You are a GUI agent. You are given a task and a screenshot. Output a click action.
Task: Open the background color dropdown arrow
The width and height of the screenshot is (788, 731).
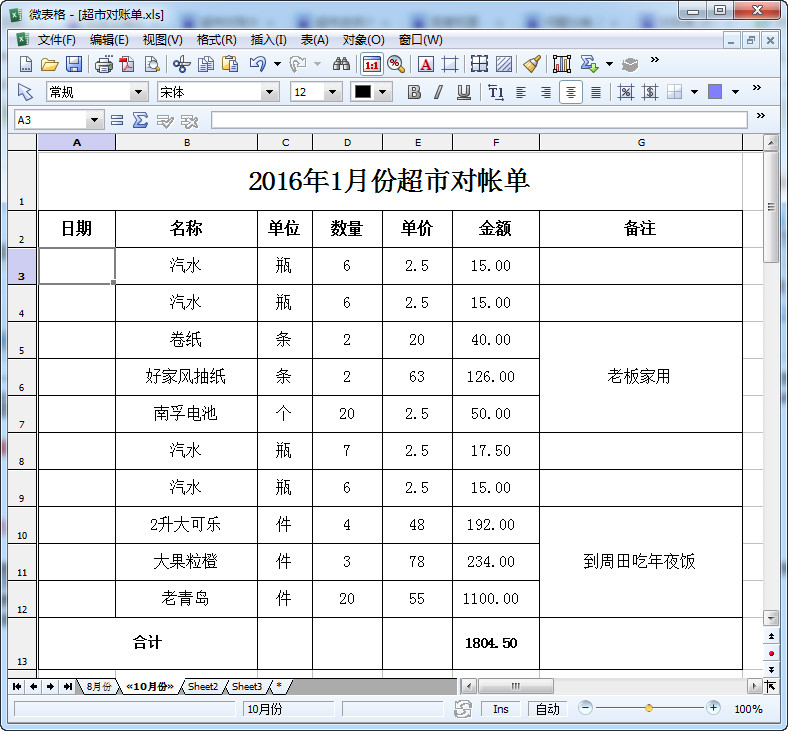pos(735,92)
